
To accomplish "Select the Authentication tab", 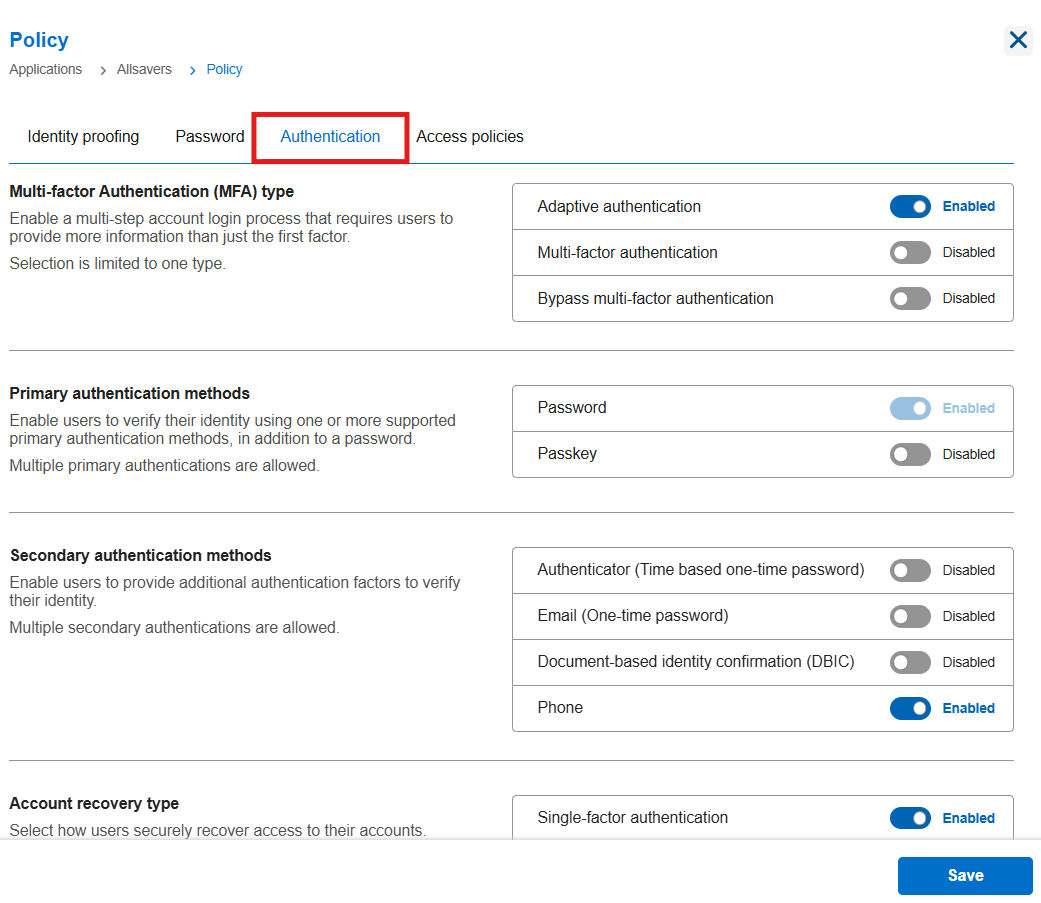I will [330, 137].
